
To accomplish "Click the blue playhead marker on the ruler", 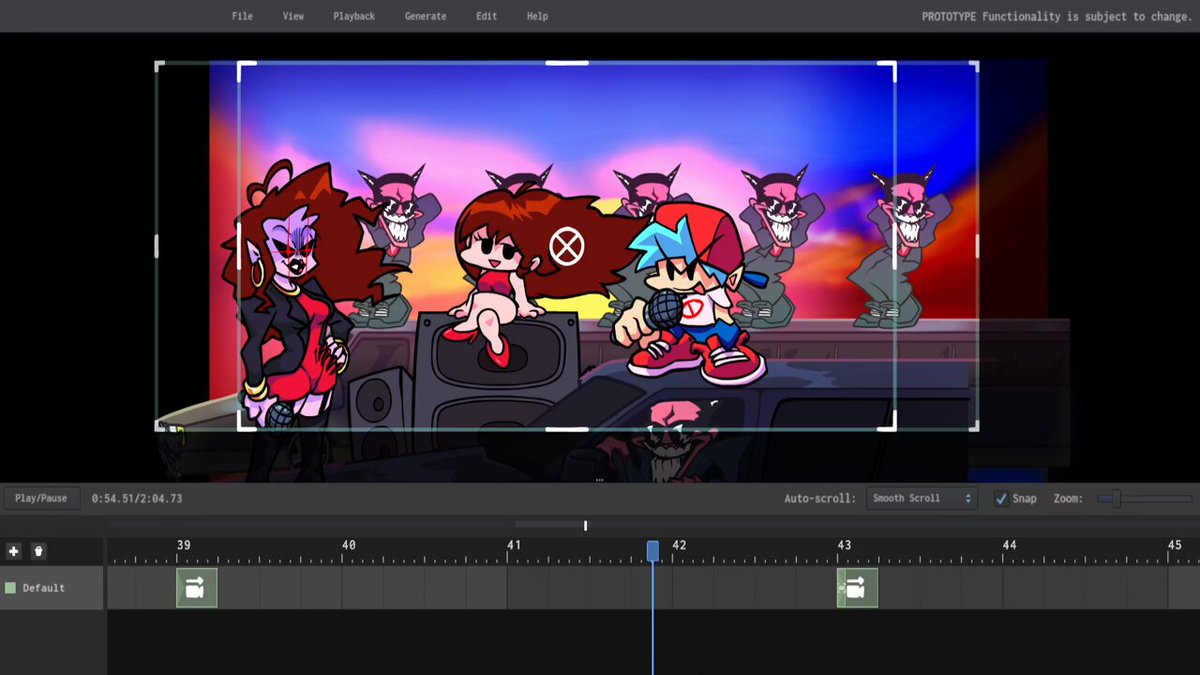I will (653, 551).
